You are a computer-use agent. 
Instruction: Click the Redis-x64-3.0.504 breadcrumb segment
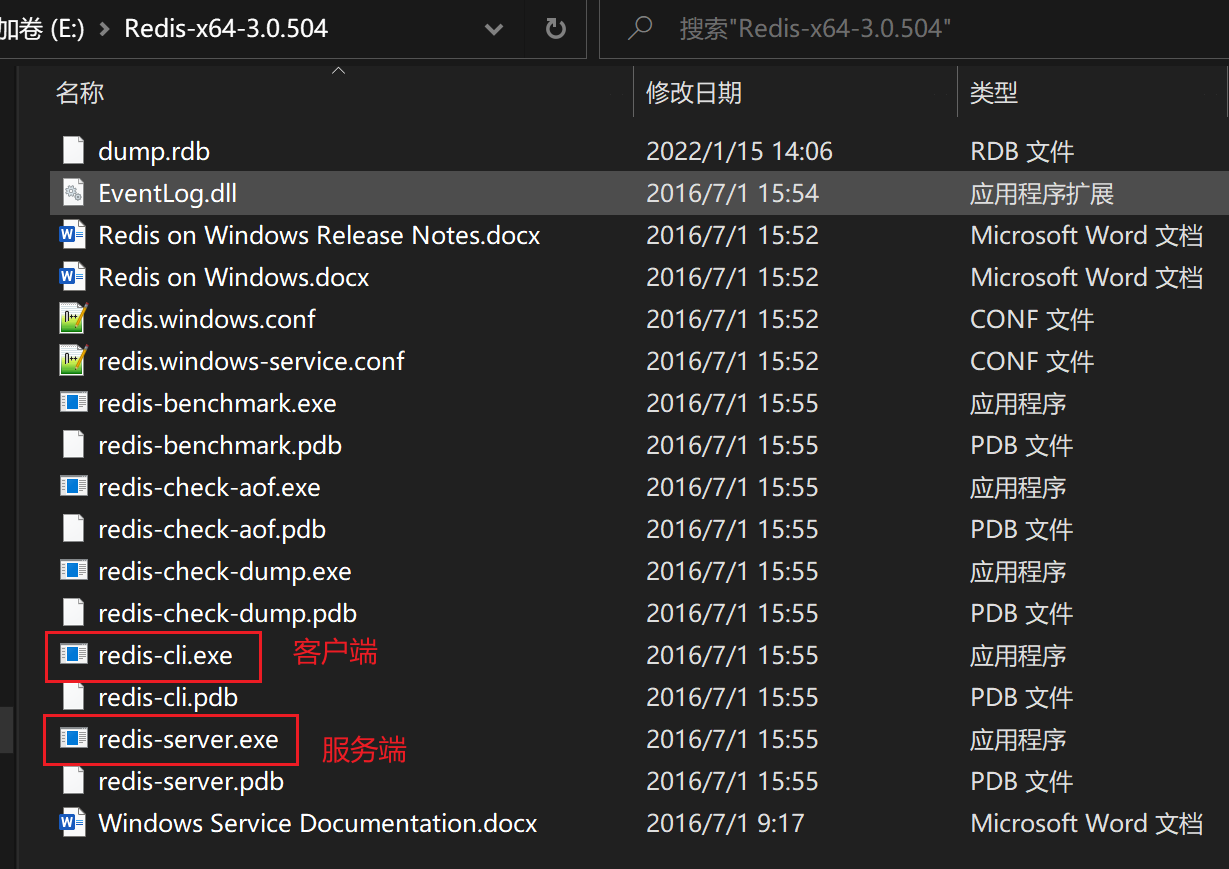(x=226, y=29)
